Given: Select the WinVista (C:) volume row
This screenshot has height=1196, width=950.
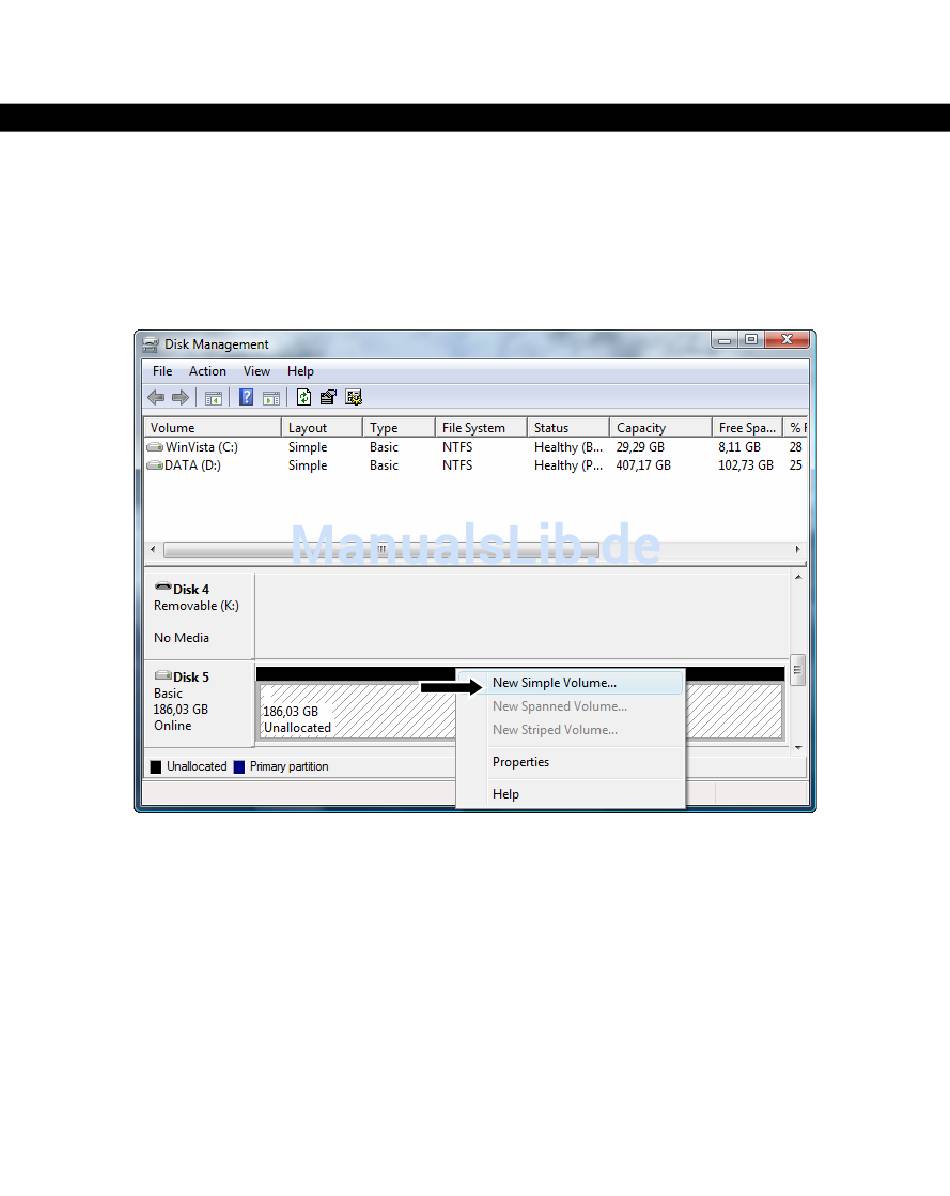Looking at the screenshot, I should click(x=475, y=447).
